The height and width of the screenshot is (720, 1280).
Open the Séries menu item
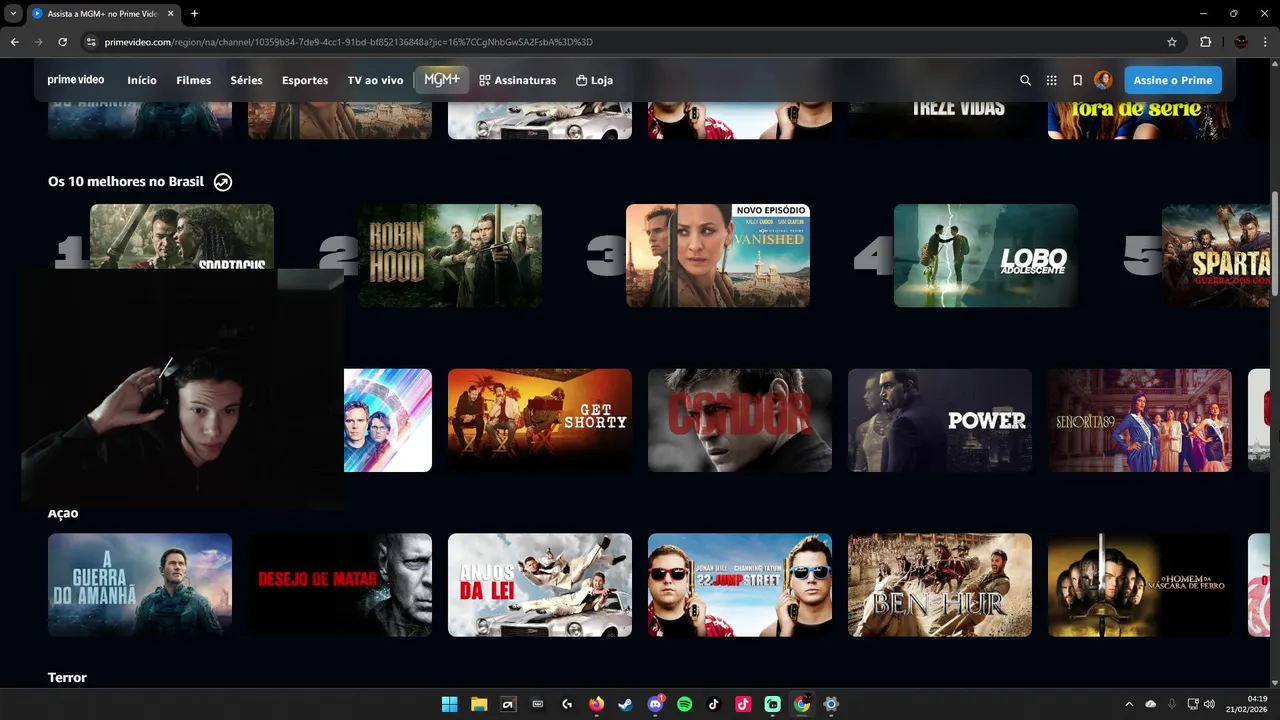tap(246, 80)
